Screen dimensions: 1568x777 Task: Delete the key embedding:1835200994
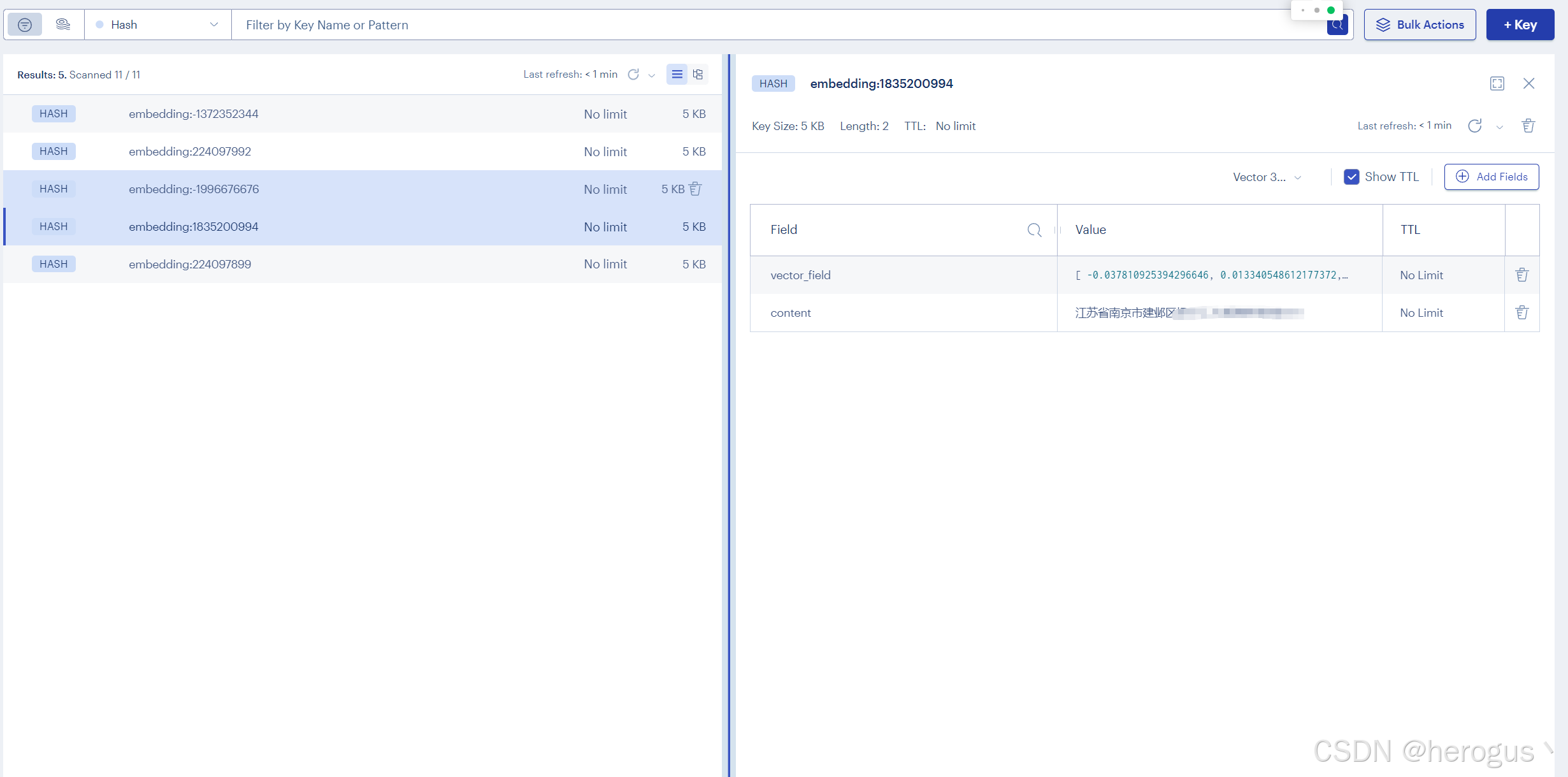click(1528, 126)
